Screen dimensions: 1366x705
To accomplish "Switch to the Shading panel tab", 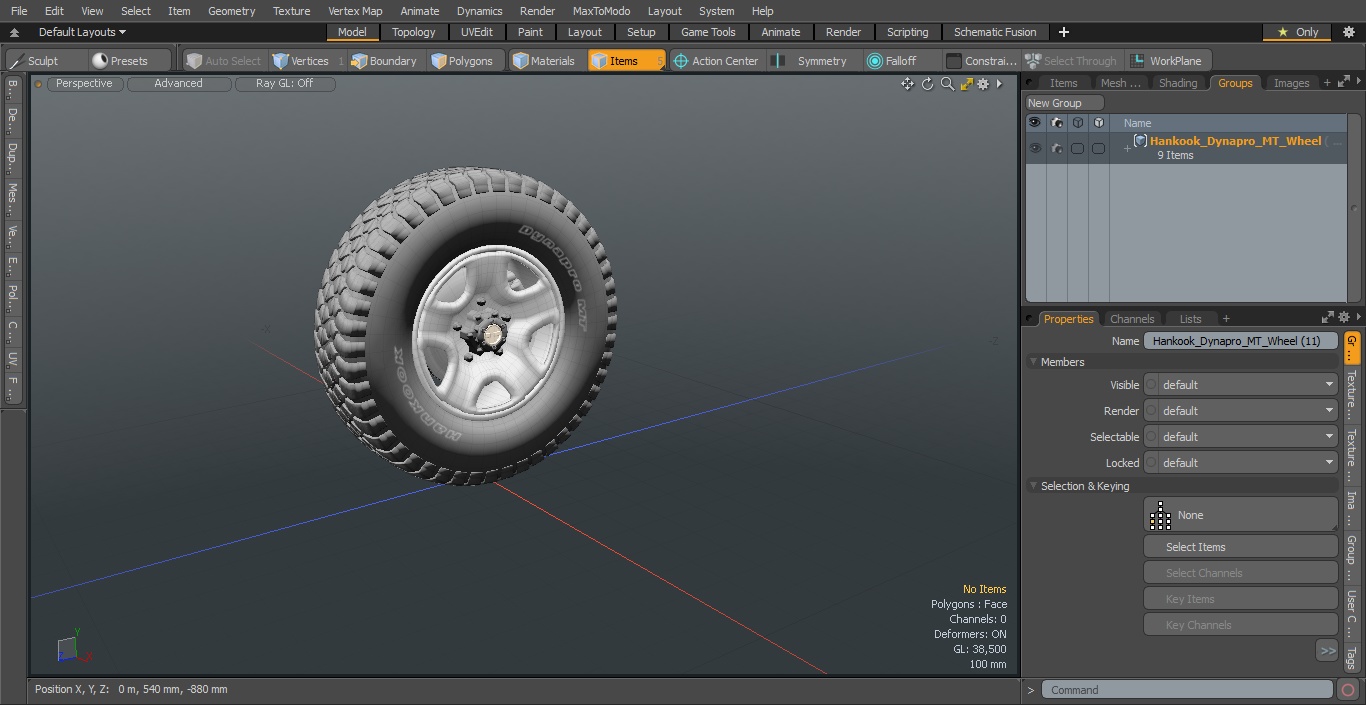I will click(x=1177, y=83).
